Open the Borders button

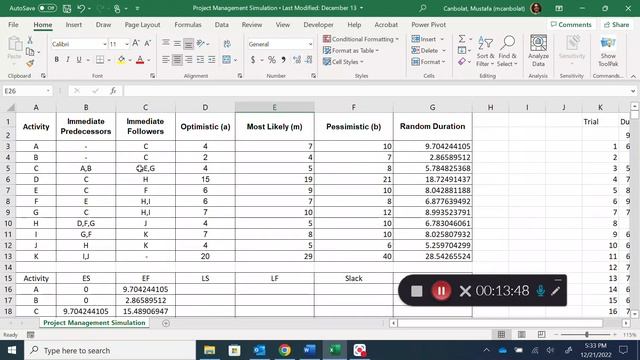[x=100, y=60]
